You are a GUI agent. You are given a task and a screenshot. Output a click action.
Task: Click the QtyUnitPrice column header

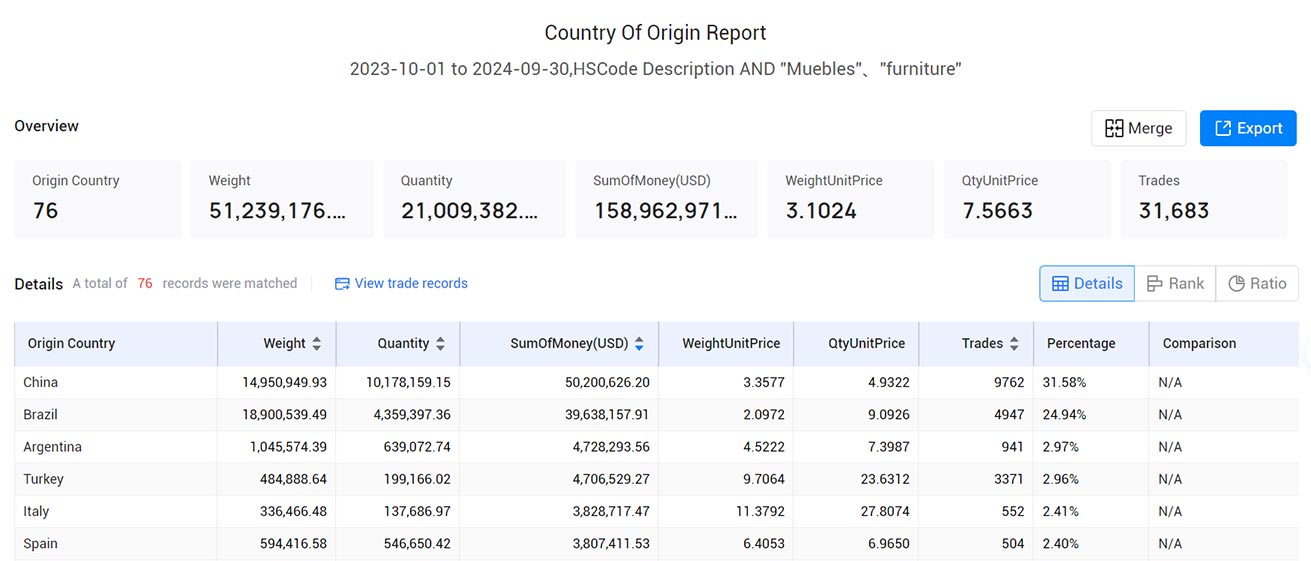[856, 343]
